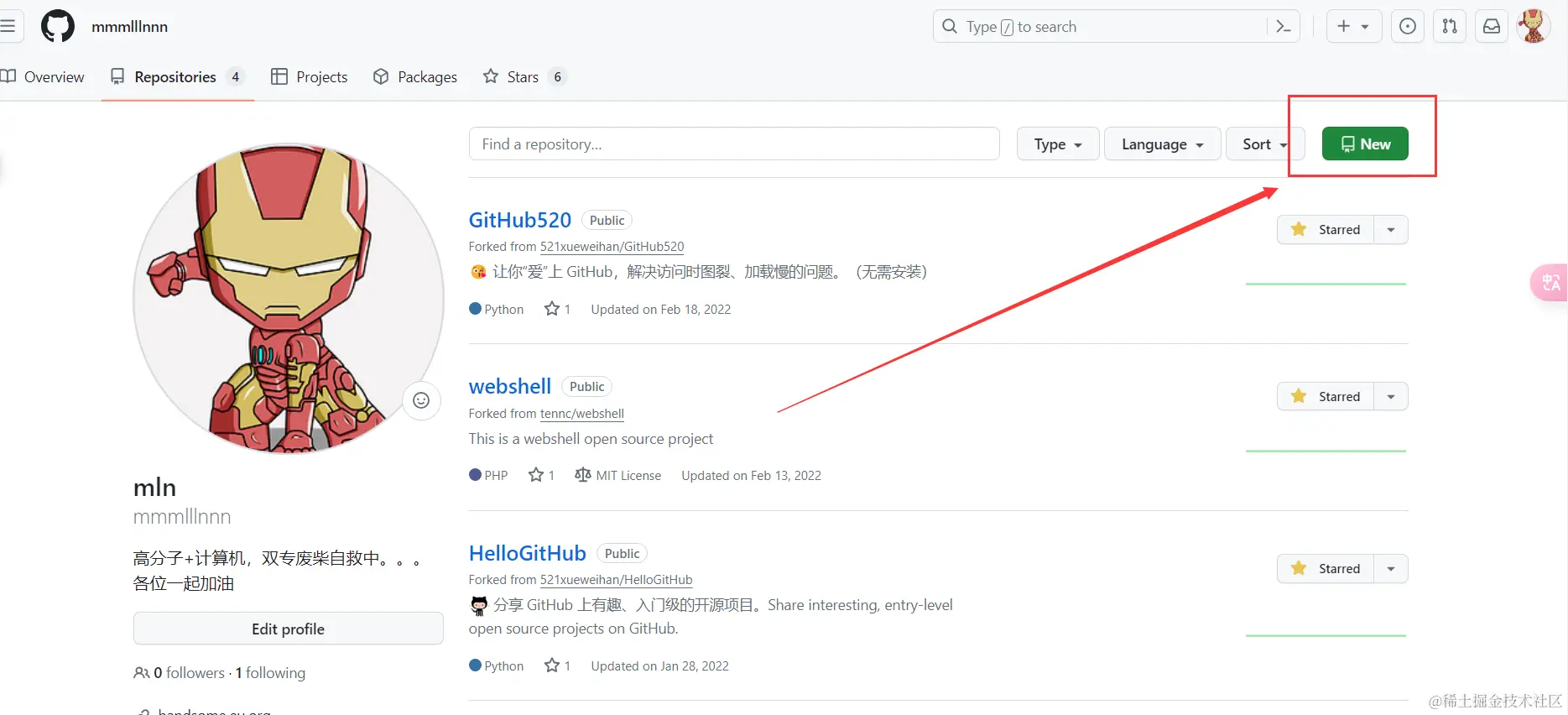Focus the Find a repository field
1568x715 pixels.
click(x=734, y=144)
